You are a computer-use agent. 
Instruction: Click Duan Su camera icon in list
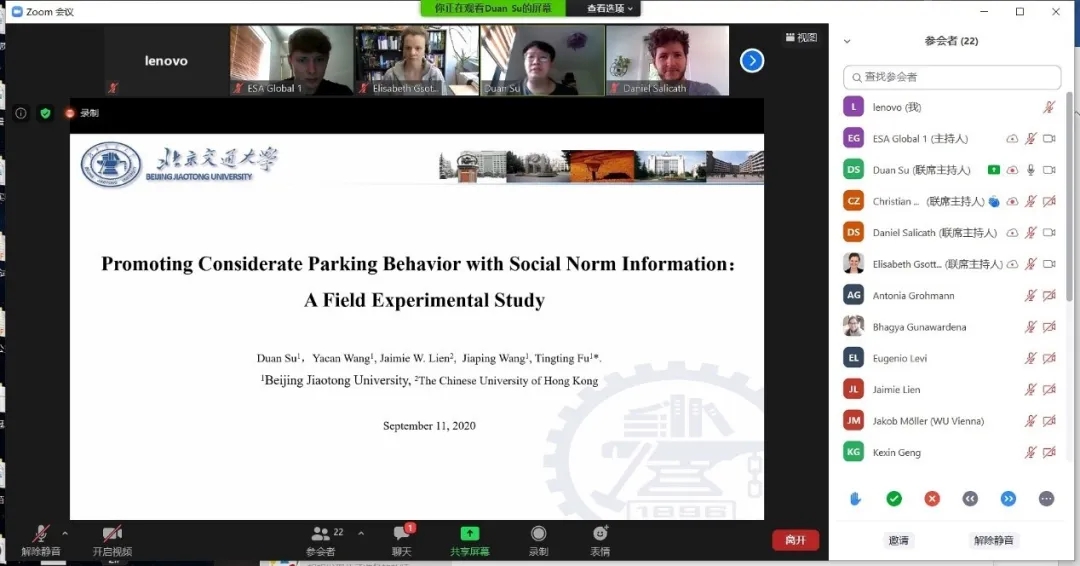point(1049,170)
